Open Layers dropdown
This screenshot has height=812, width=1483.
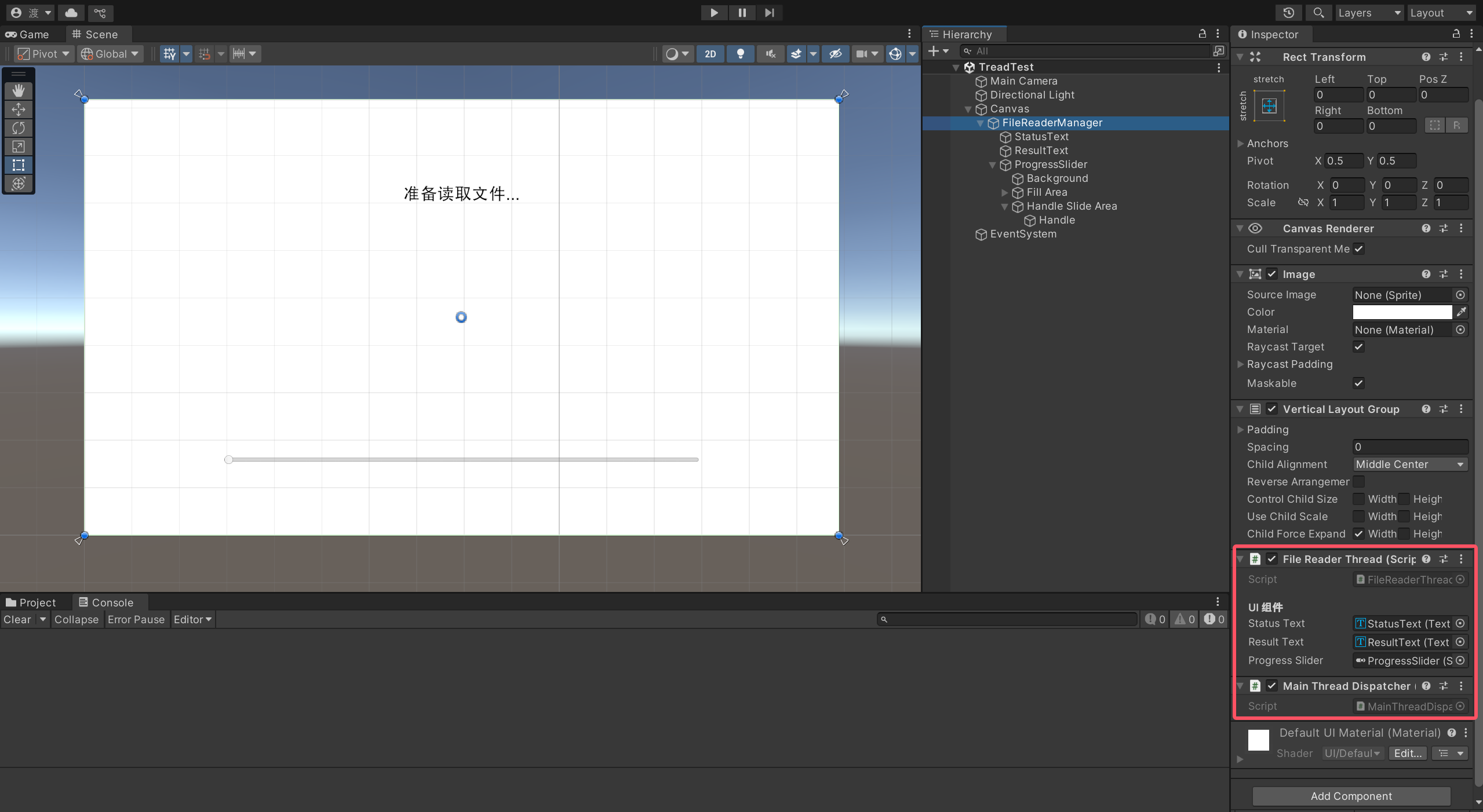coord(1368,13)
